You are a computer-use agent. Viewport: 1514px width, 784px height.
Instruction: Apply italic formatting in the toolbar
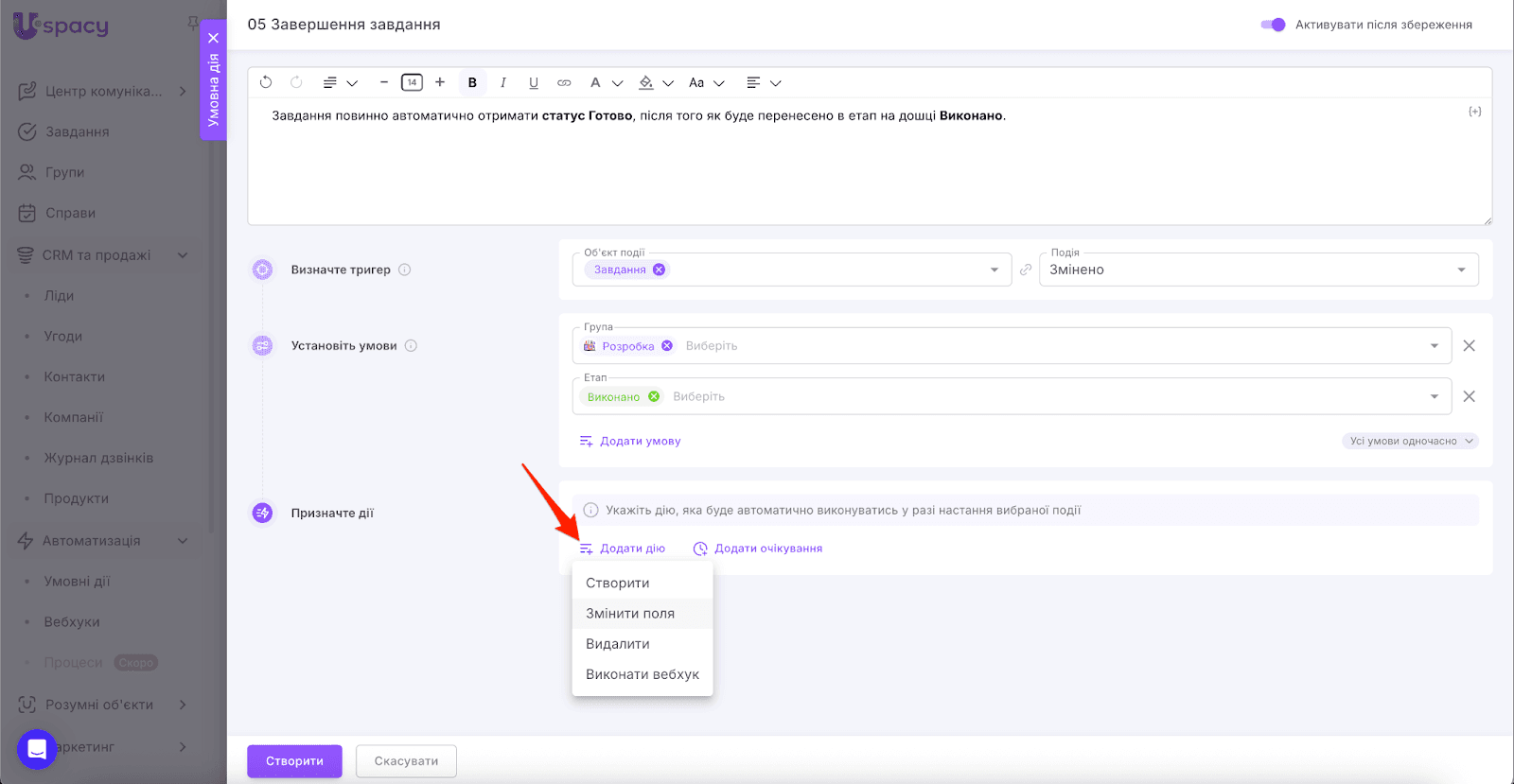pyautogui.click(x=503, y=82)
